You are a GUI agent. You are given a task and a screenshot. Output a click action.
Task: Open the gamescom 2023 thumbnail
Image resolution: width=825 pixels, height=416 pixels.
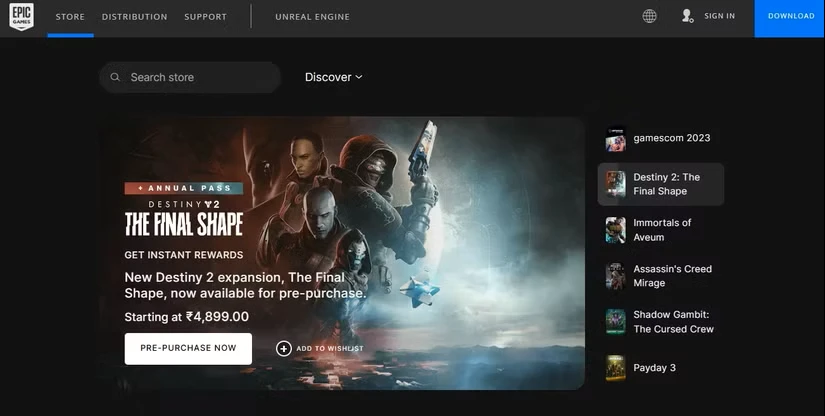615,139
